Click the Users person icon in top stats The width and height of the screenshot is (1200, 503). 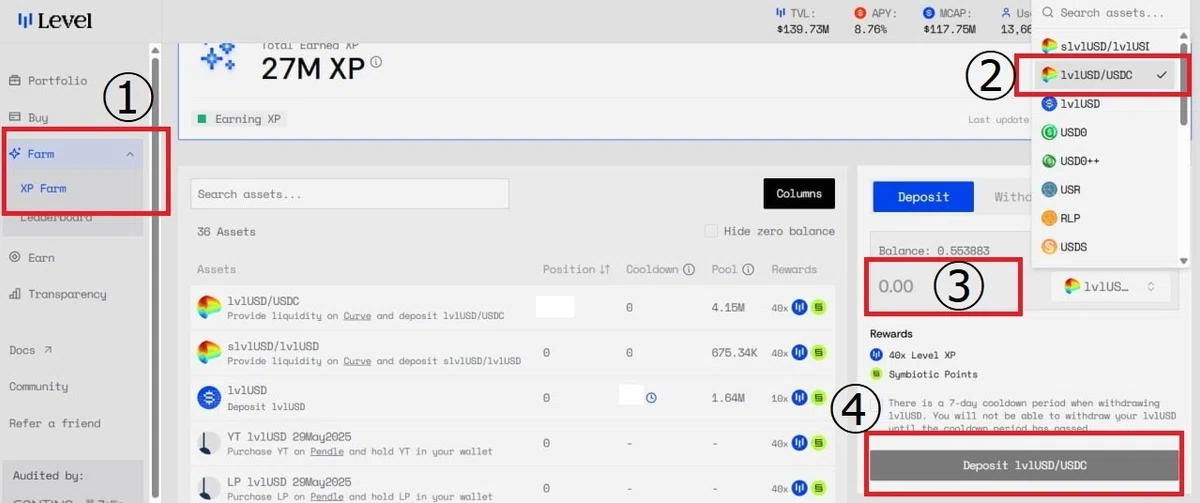click(1006, 13)
